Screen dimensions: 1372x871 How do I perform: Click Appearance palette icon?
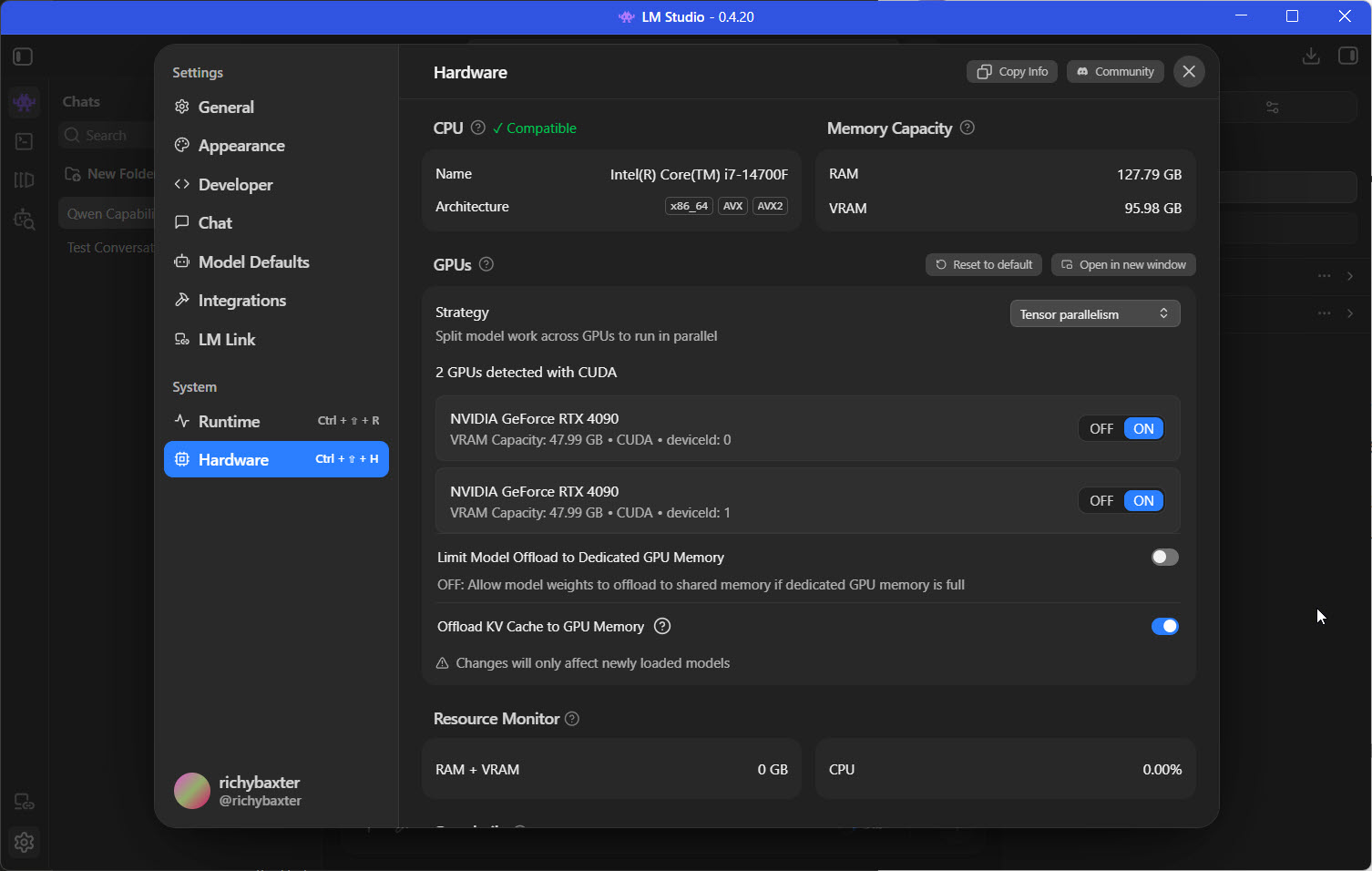(x=182, y=146)
